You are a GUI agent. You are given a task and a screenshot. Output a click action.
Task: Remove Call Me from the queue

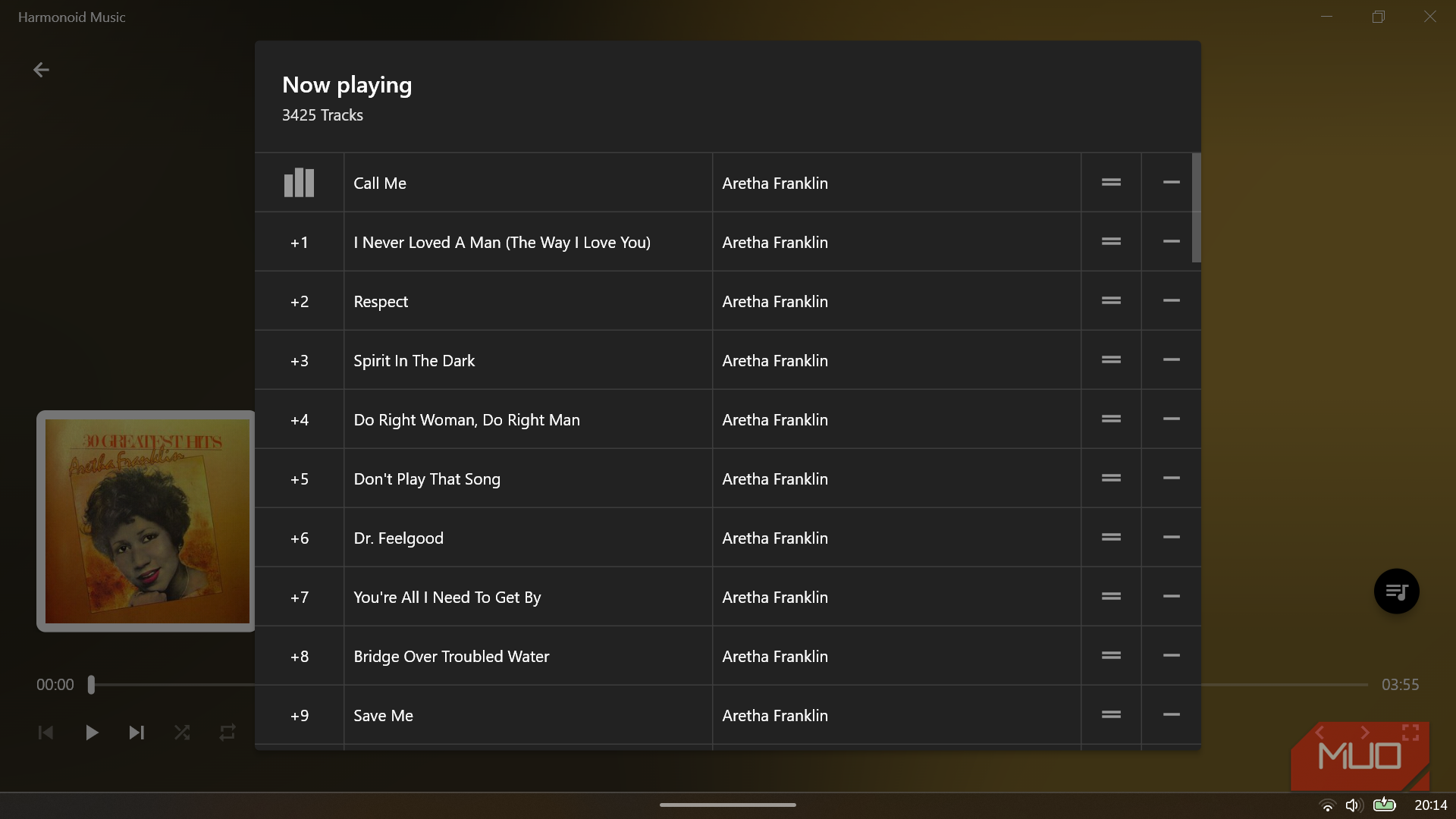(1171, 182)
